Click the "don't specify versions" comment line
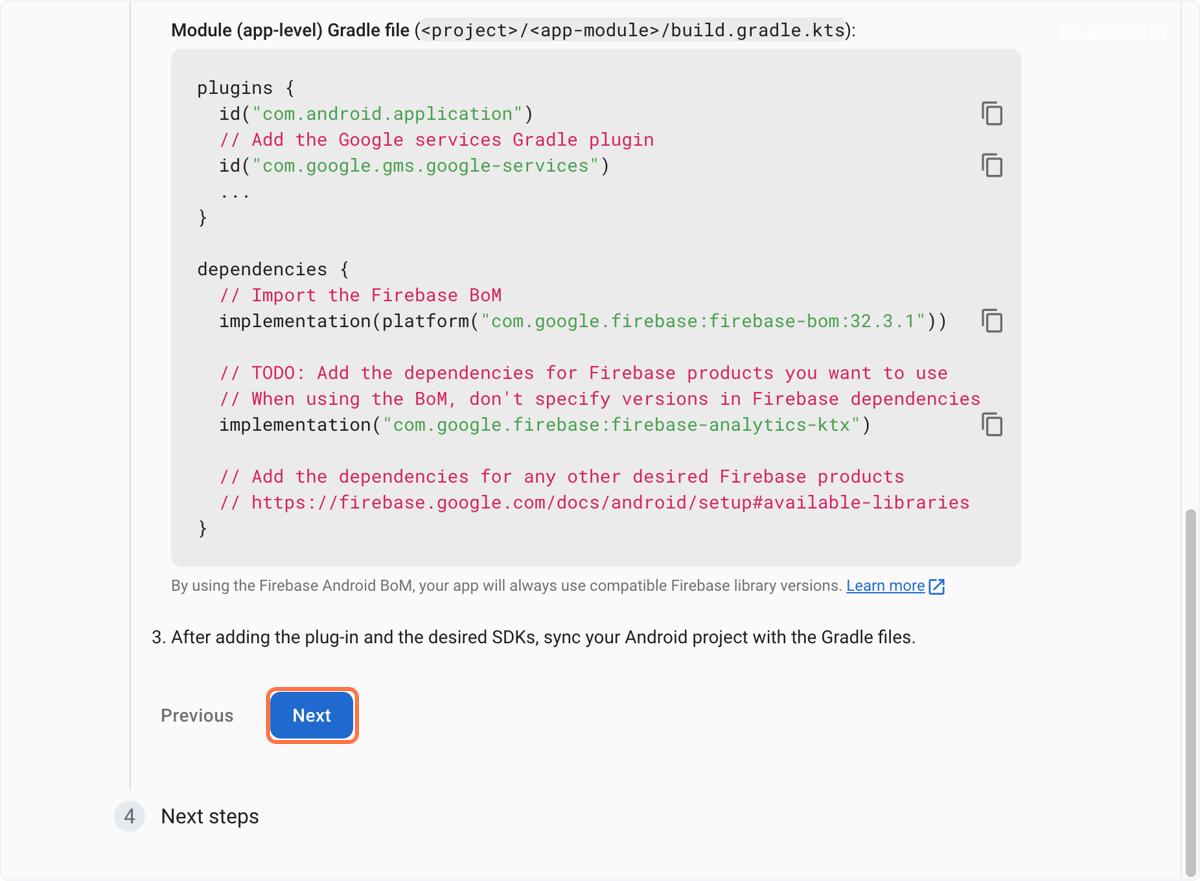This screenshot has height=881, width=1200. pyautogui.click(x=600, y=399)
